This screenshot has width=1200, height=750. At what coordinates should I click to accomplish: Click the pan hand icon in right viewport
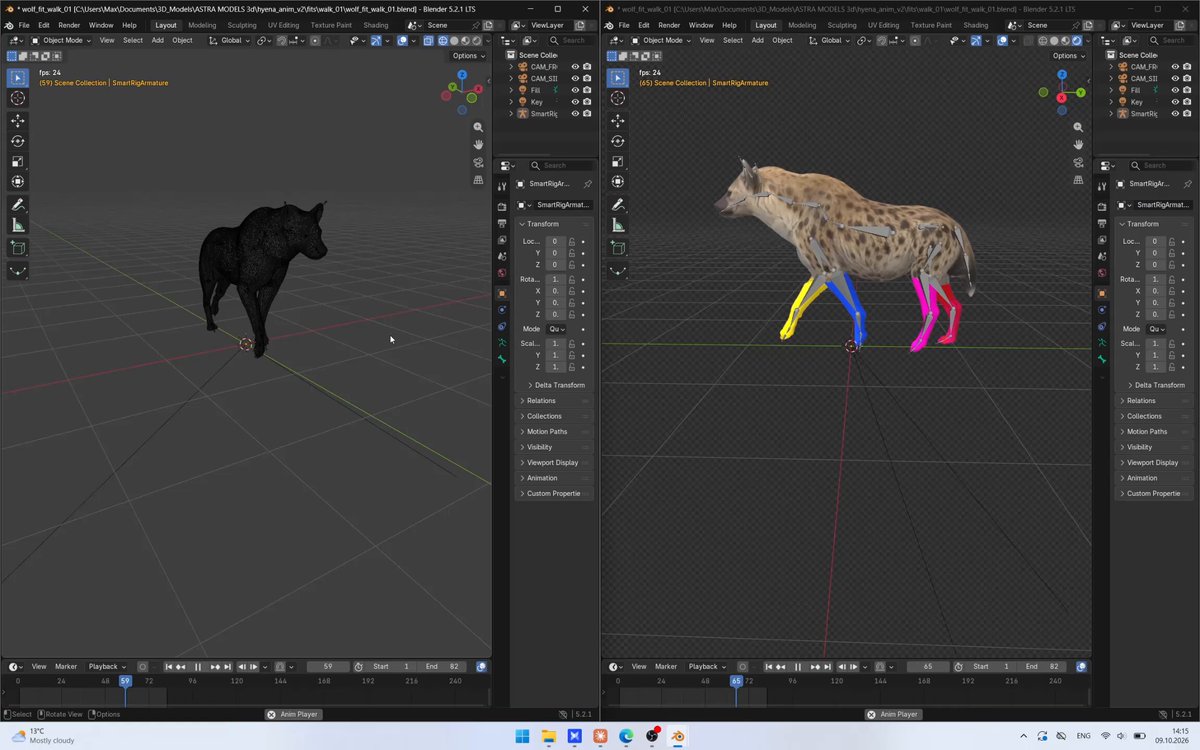click(x=1078, y=145)
